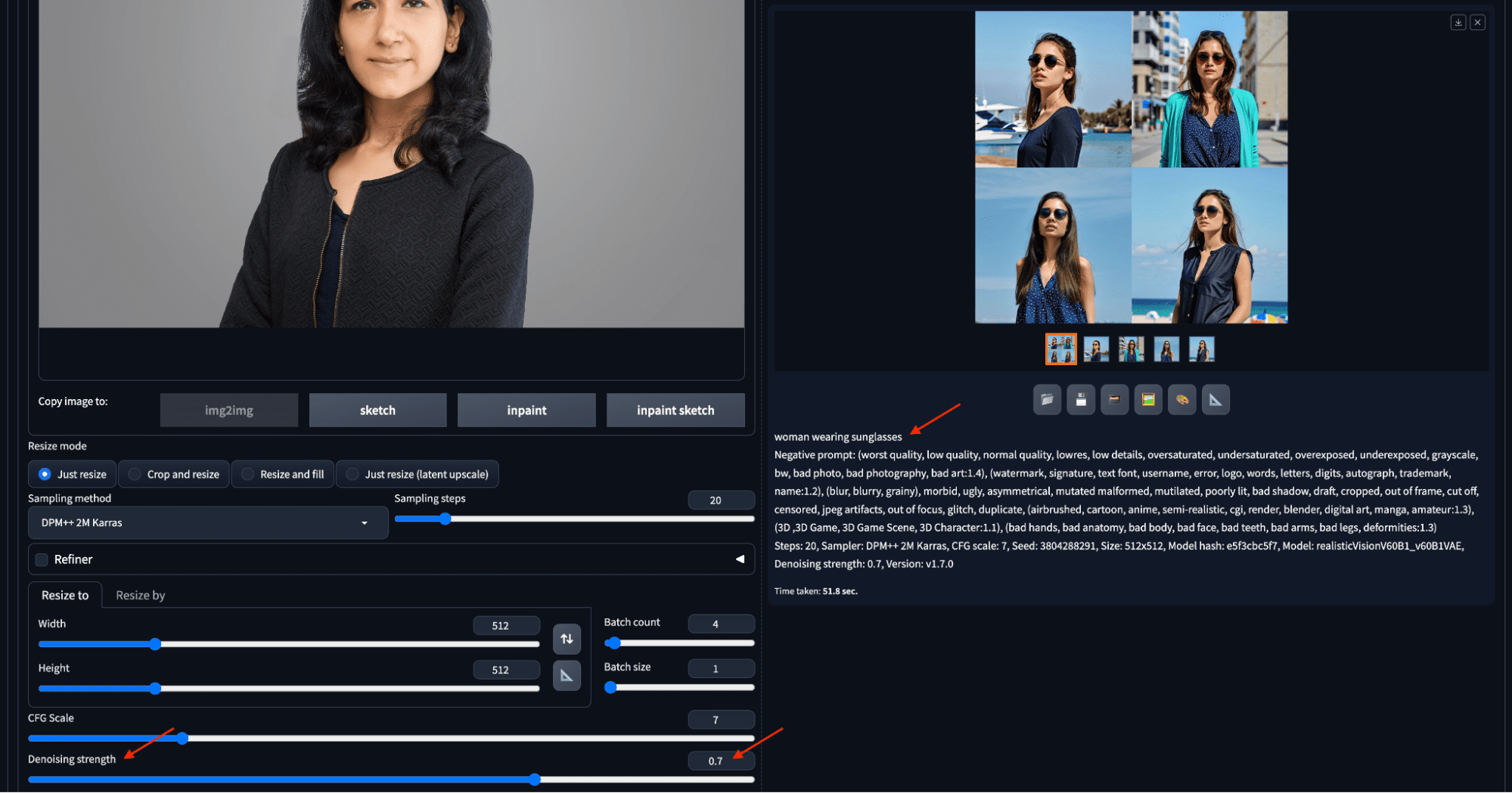Choose Resize and fill mode
The height and width of the screenshot is (793, 1512).
coord(283,474)
